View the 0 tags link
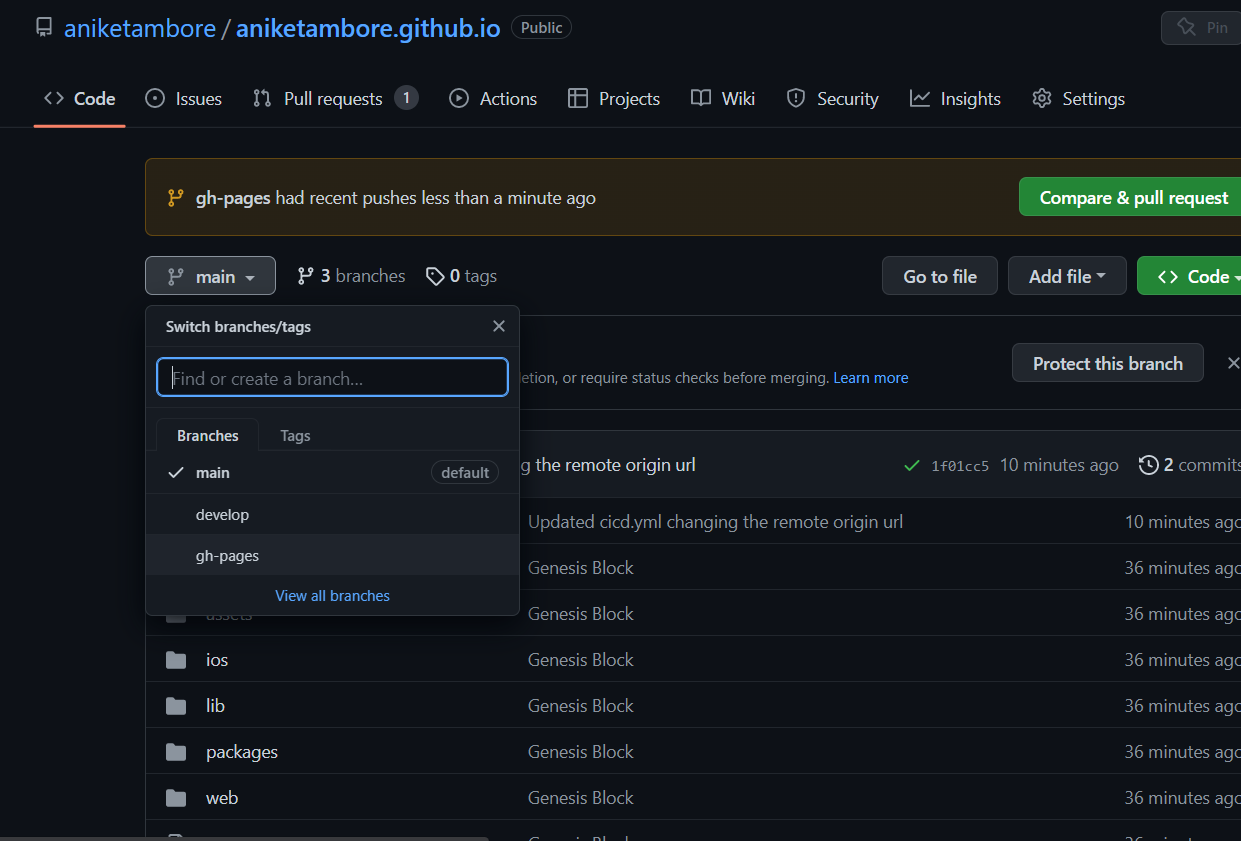 [x=461, y=276]
